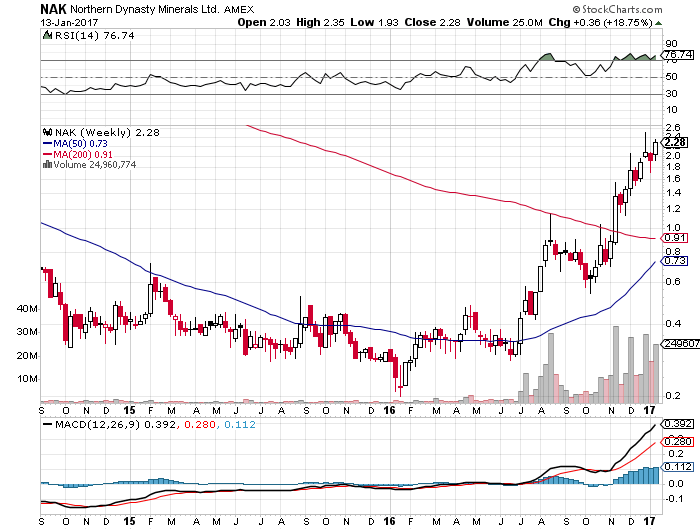Click the 2.28 last price tag on right axis
The width and height of the screenshot is (700, 530).
click(675, 142)
